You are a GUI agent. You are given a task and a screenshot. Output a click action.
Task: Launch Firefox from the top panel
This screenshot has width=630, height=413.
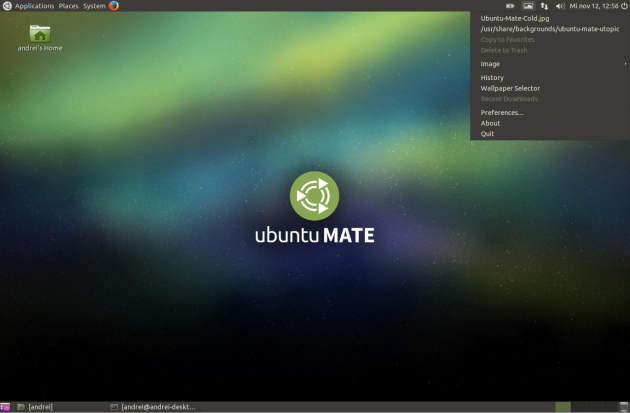pos(114,6)
